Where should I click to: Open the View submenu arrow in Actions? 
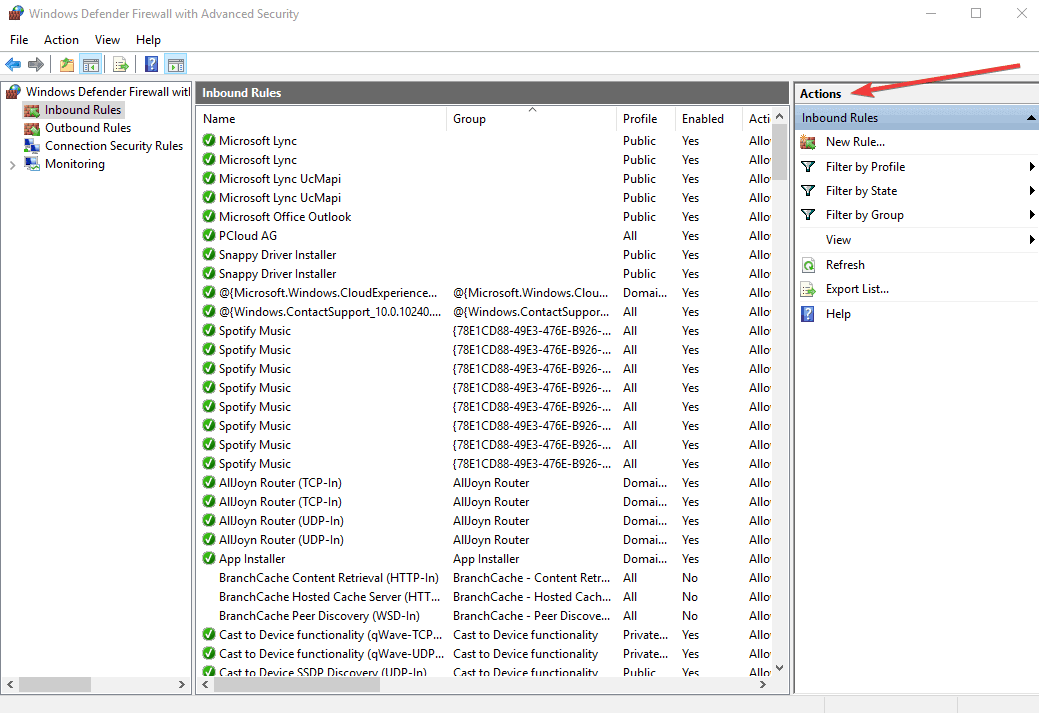pos(1032,240)
